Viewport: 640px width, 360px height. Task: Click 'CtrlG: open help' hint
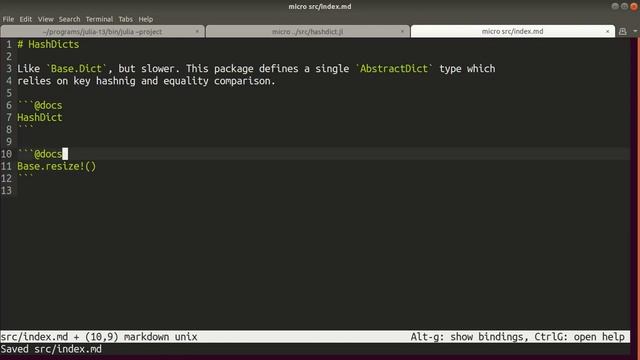(x=580, y=337)
